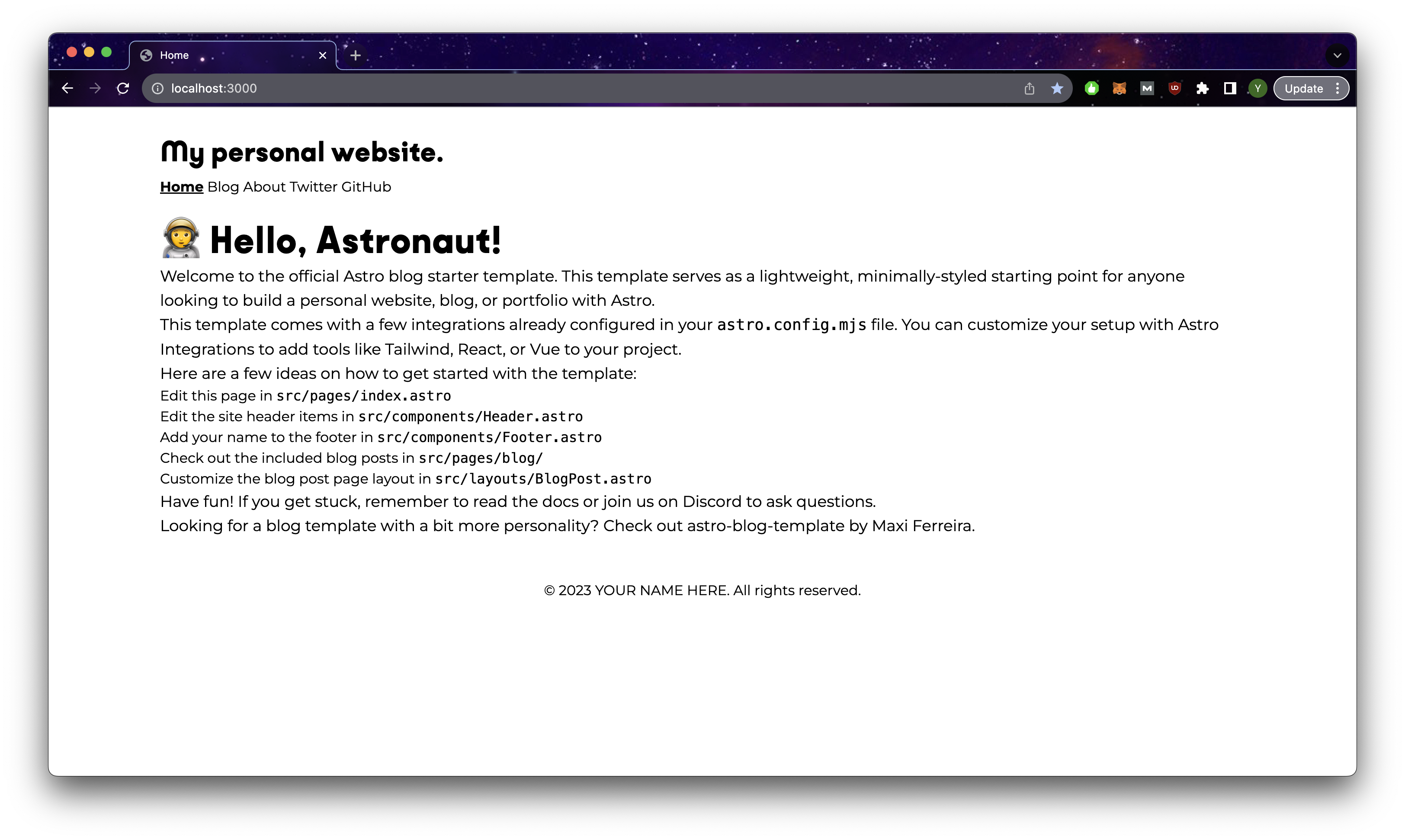Open the Blog navigation link
The height and width of the screenshot is (840, 1405).
tap(223, 187)
